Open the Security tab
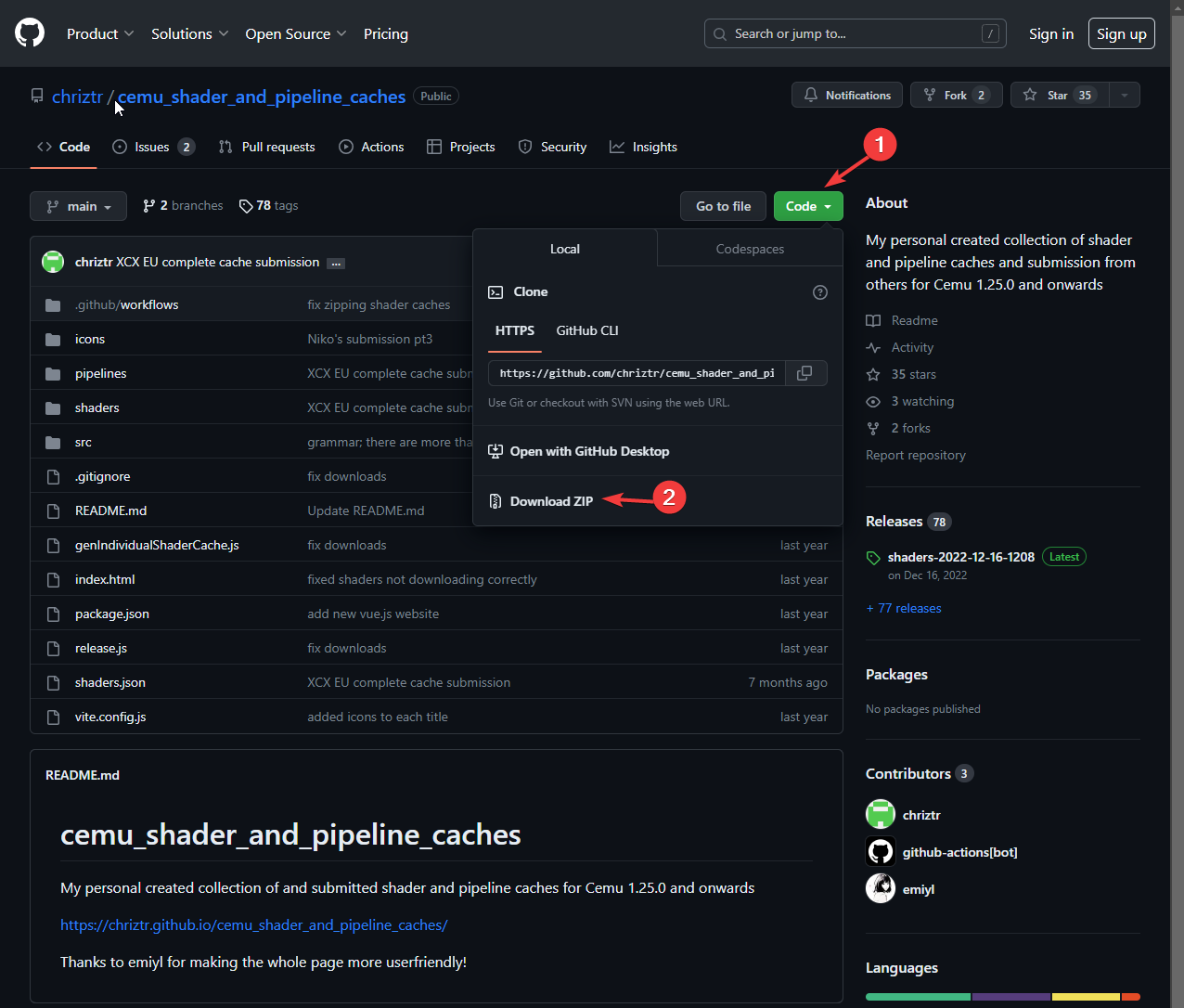 [x=552, y=147]
